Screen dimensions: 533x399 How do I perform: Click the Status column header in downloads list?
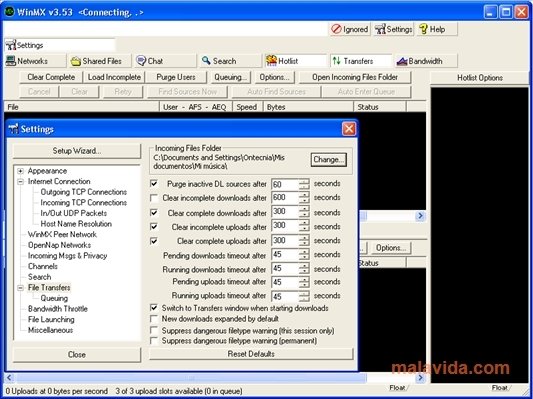coord(380,107)
